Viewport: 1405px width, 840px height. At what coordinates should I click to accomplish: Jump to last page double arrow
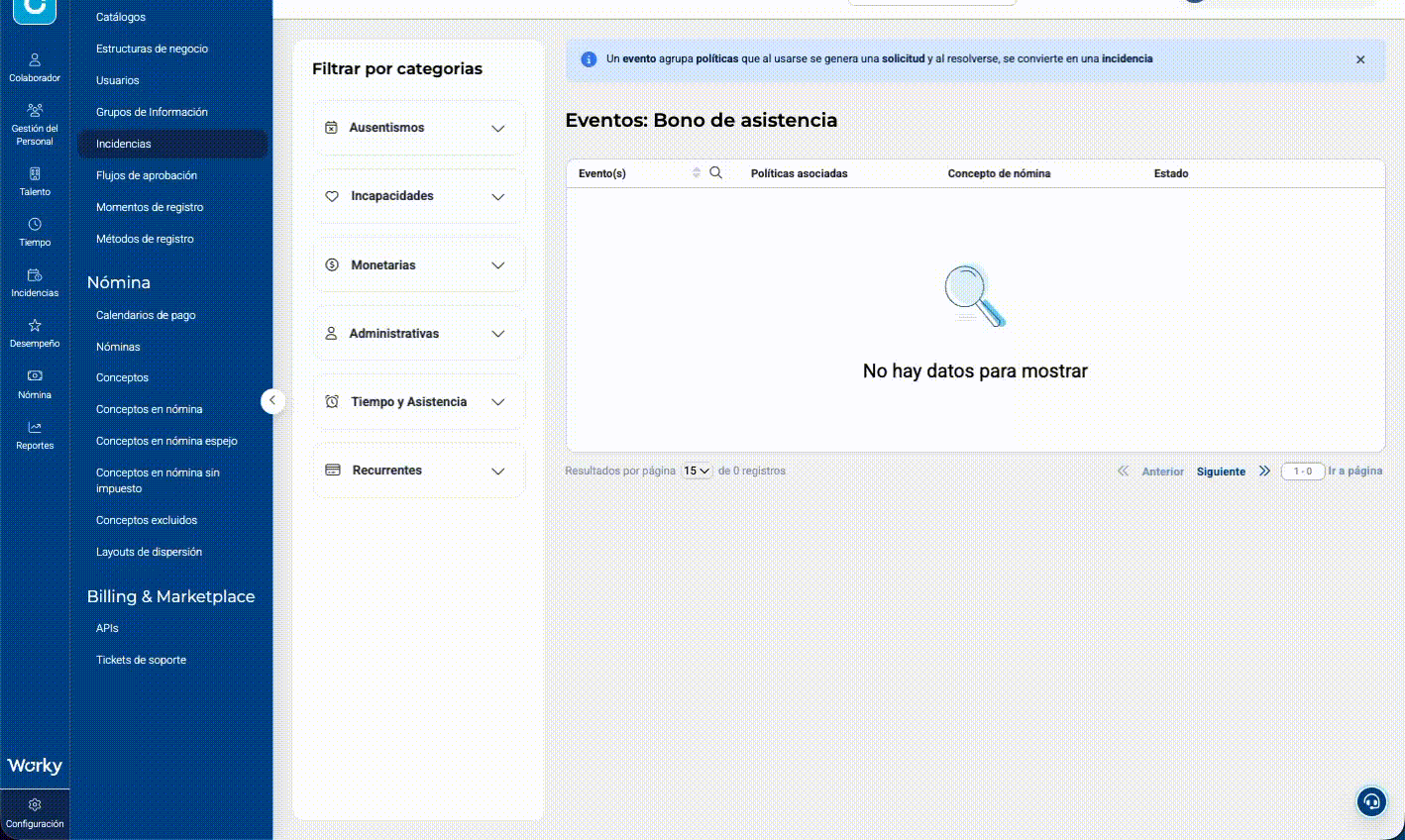pyautogui.click(x=1264, y=472)
